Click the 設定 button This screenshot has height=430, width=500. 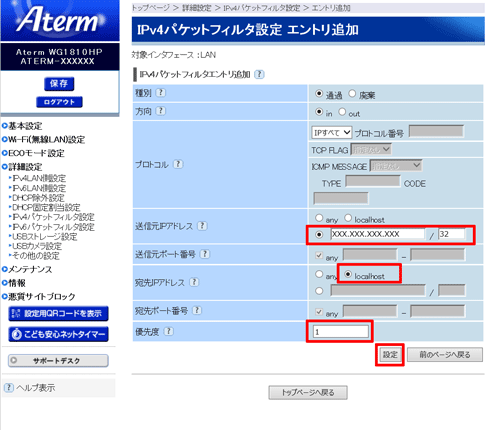click(x=390, y=355)
